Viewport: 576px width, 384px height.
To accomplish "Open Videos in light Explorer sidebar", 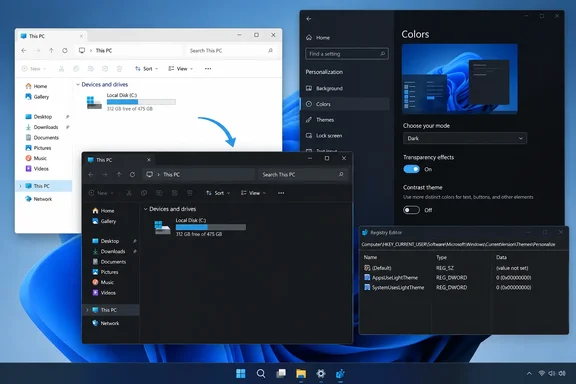I will pos(37,169).
